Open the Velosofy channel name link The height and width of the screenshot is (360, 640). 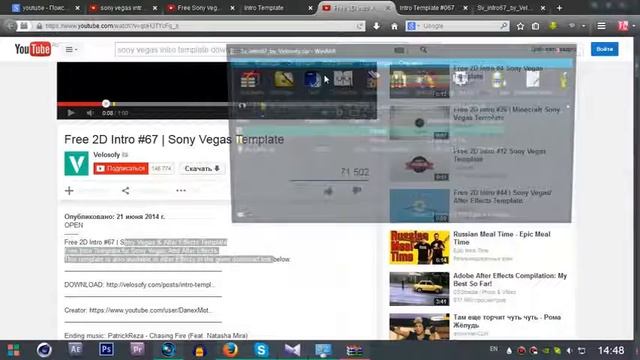(x=107, y=155)
